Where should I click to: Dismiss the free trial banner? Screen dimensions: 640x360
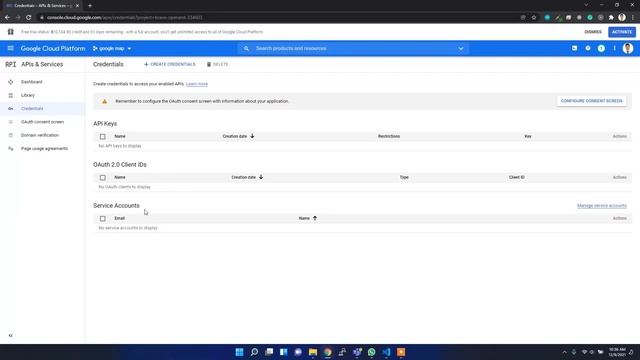coord(593,32)
